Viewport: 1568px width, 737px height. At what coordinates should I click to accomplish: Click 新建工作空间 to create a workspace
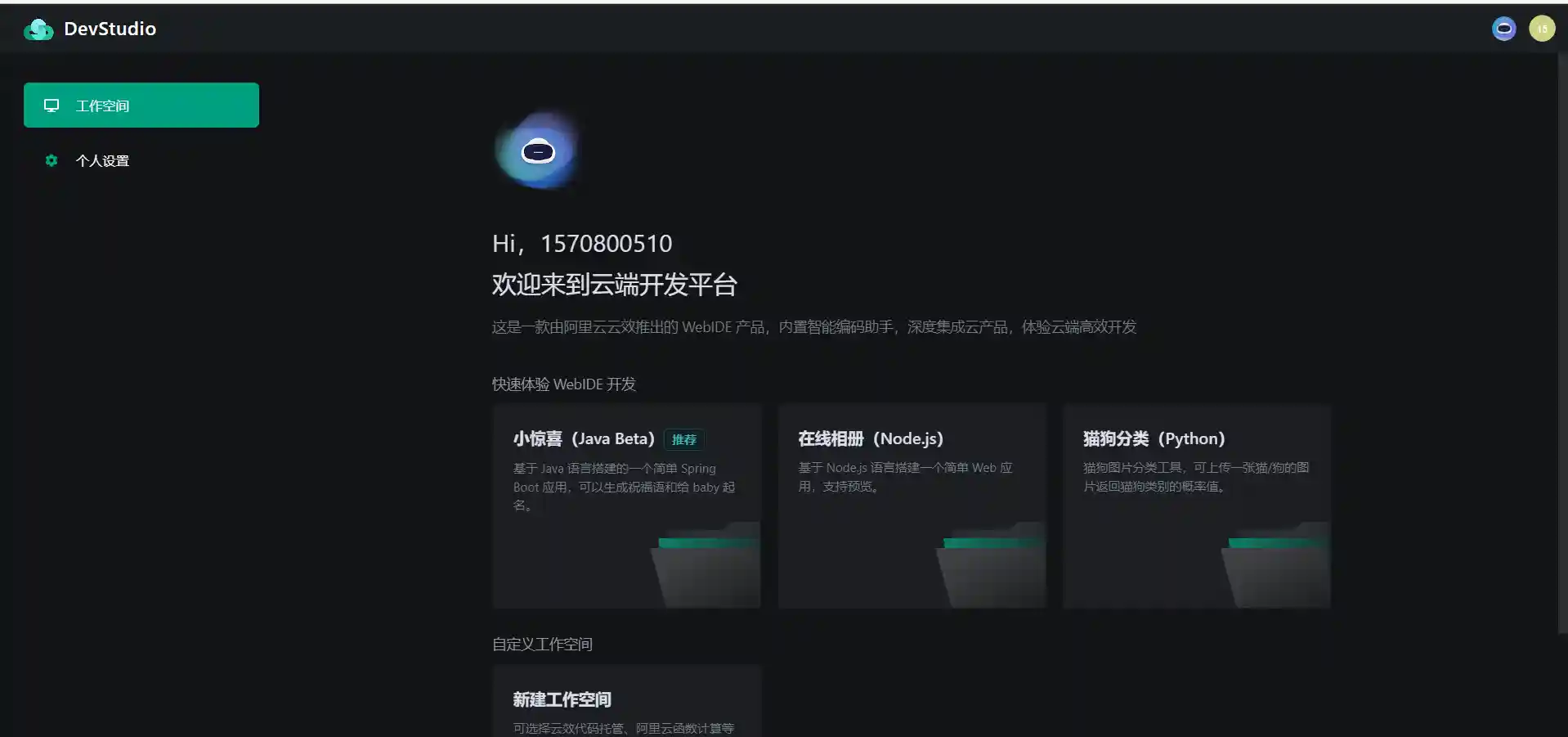click(x=562, y=699)
